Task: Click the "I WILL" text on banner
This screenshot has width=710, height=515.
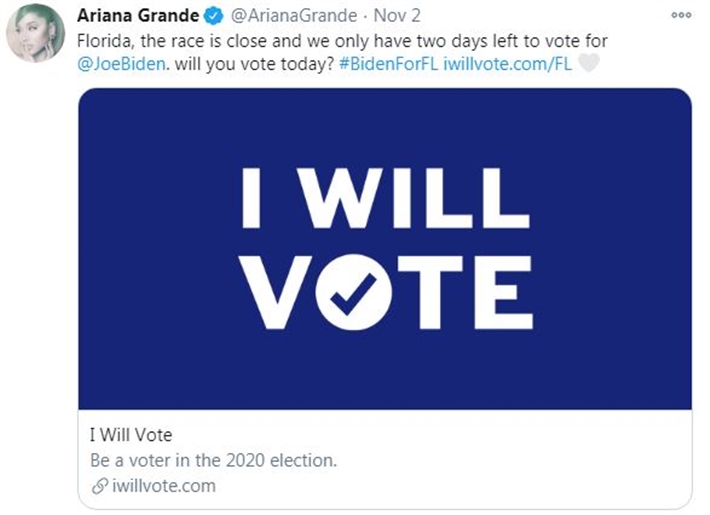Action: click(x=384, y=199)
